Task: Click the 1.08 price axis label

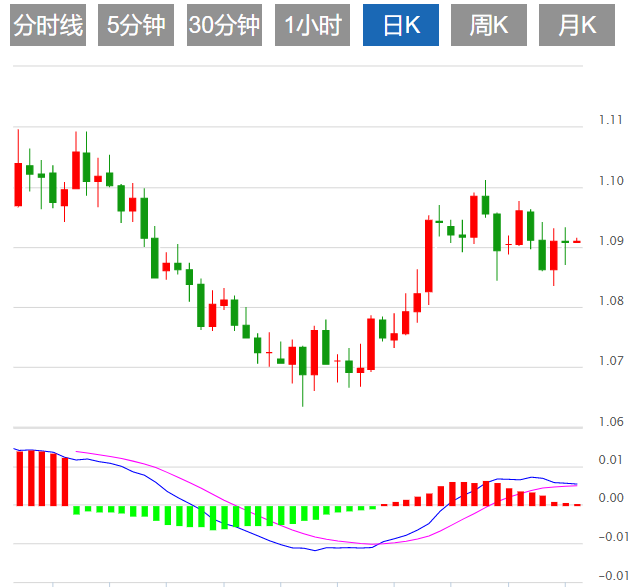Action: 610,301
